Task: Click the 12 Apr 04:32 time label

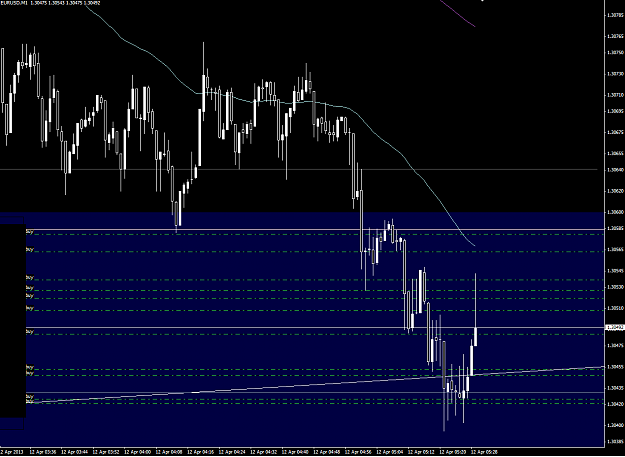Action: click(262, 452)
